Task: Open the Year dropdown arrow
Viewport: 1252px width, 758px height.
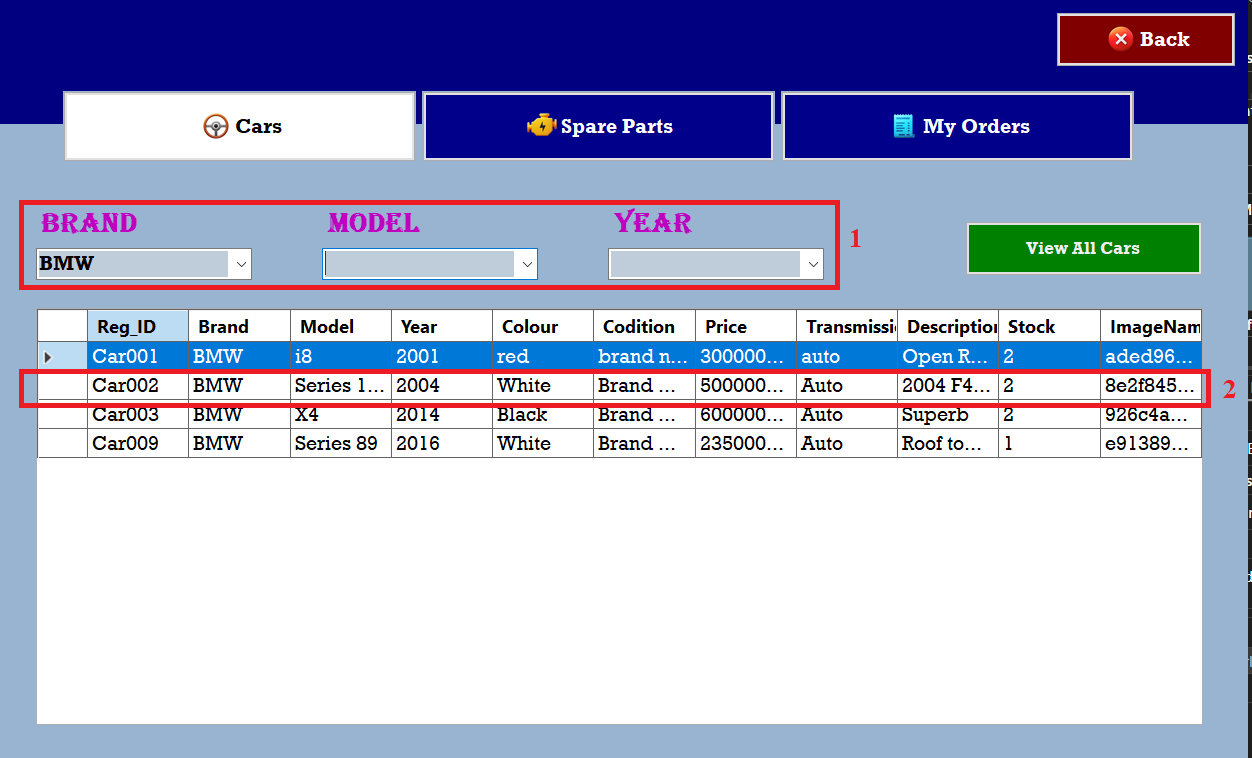Action: point(812,264)
